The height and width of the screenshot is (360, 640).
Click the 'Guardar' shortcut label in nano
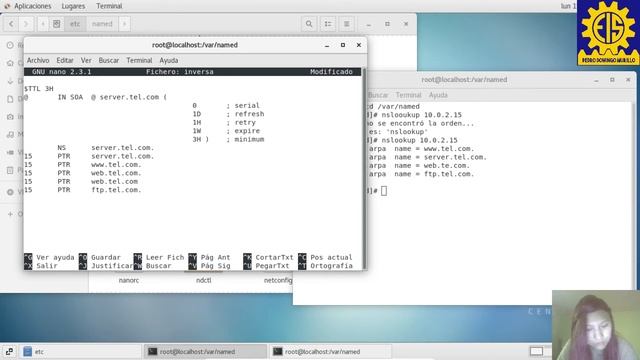pyautogui.click(x=106, y=258)
